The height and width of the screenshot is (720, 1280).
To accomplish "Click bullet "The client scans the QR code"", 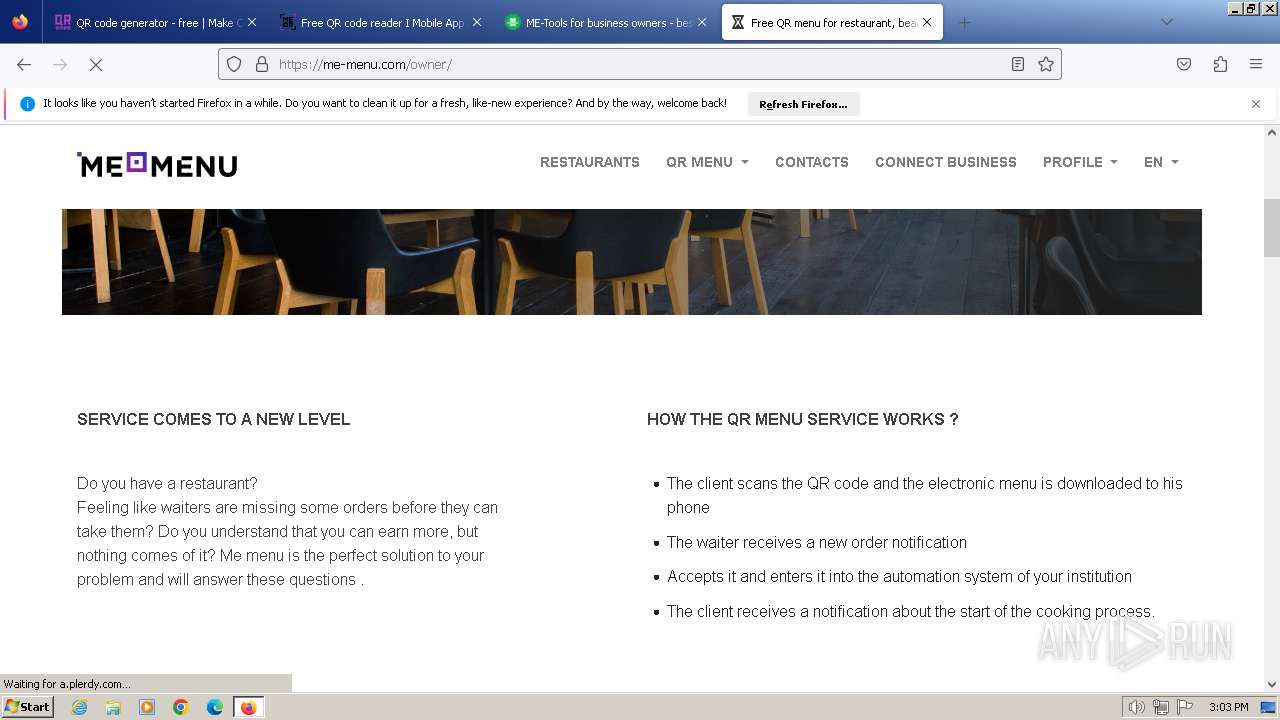I will click(925, 495).
